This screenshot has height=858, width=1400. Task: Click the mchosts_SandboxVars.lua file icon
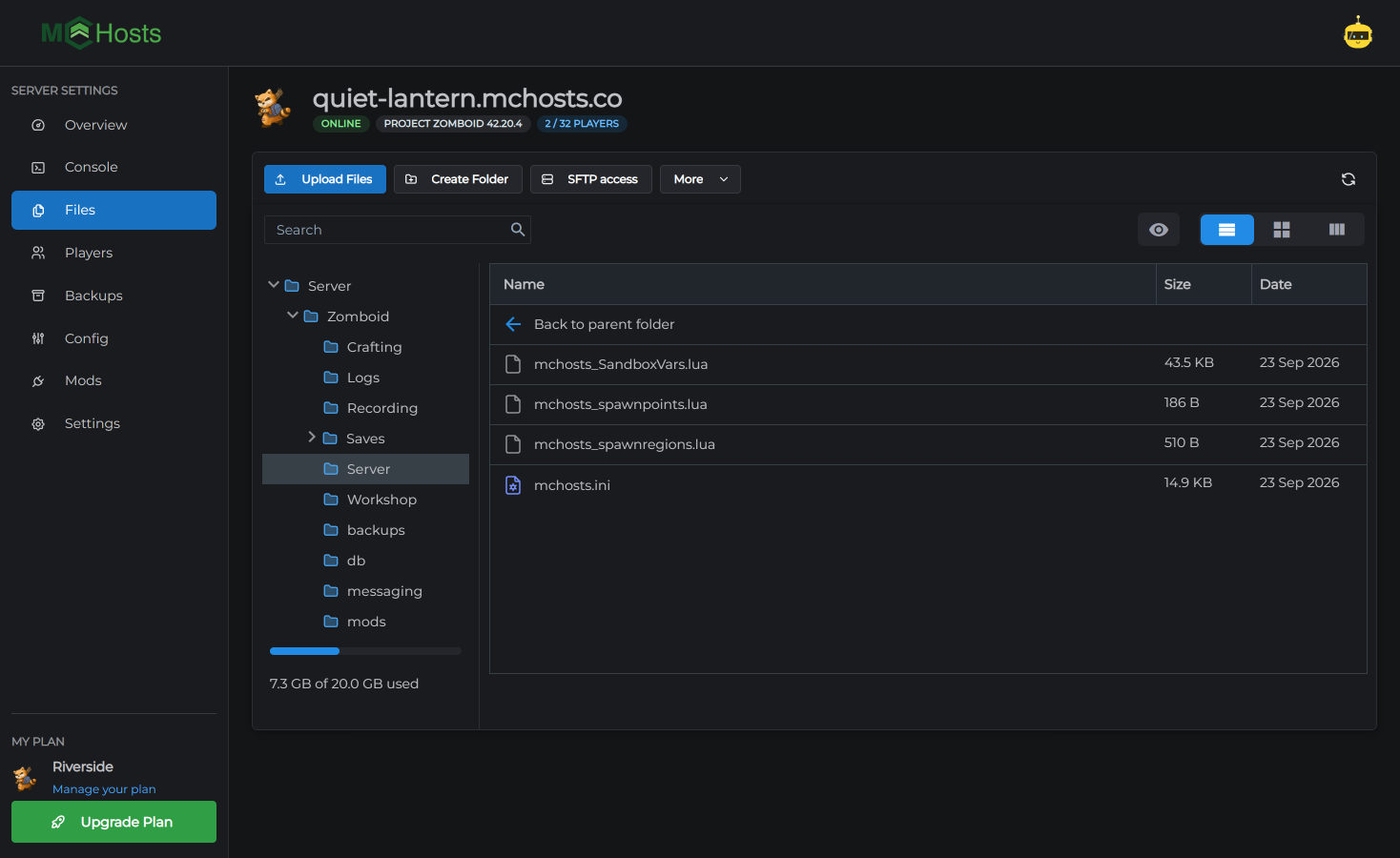[513, 364]
